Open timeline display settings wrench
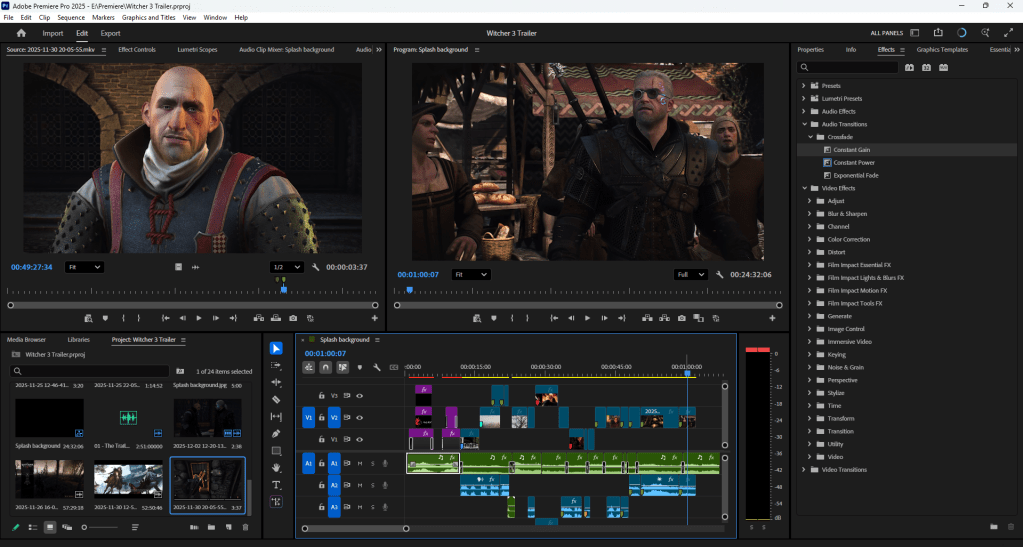The width and height of the screenshot is (1023, 547). (x=376, y=367)
